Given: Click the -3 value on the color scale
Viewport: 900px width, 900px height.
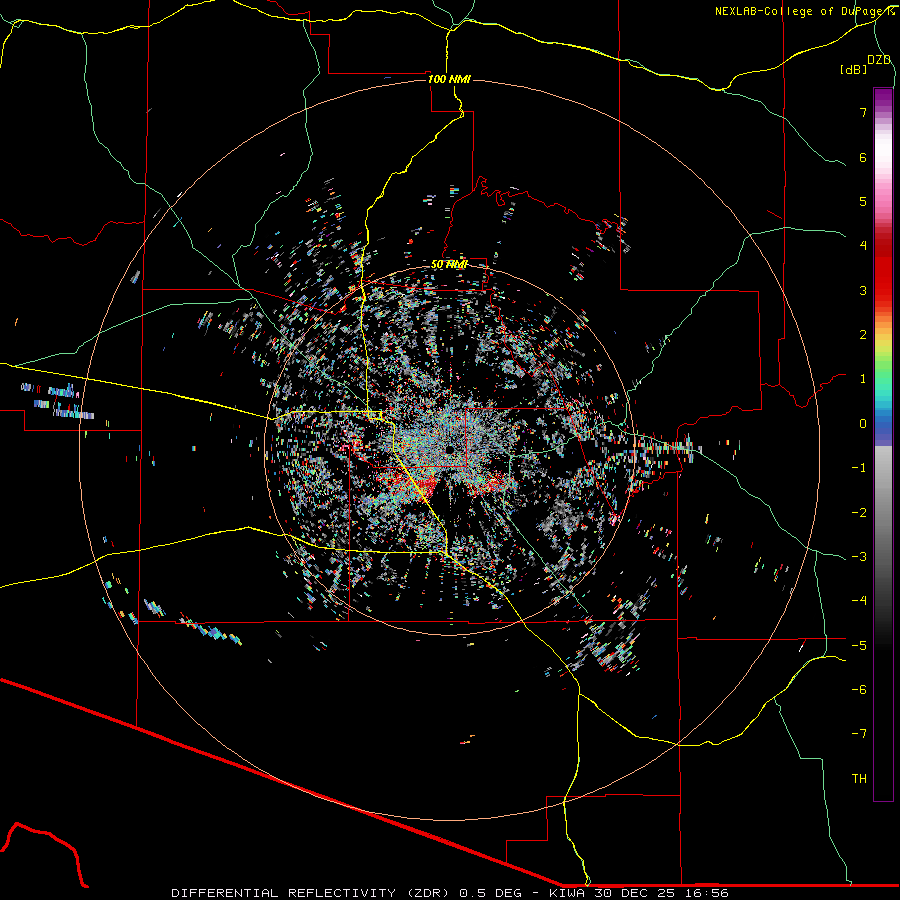Looking at the screenshot, I should (x=859, y=557).
